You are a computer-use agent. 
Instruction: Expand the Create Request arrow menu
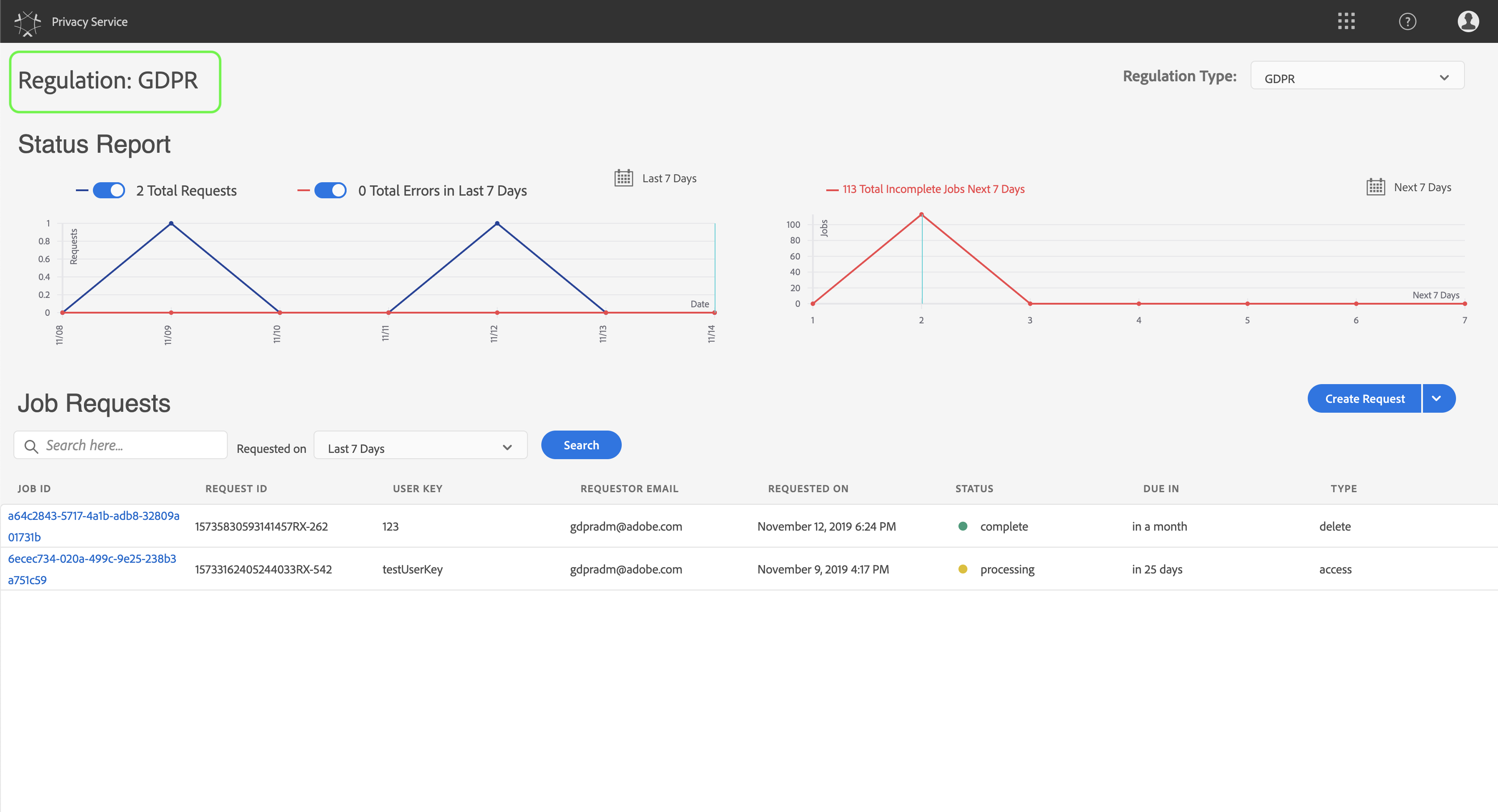1436,399
